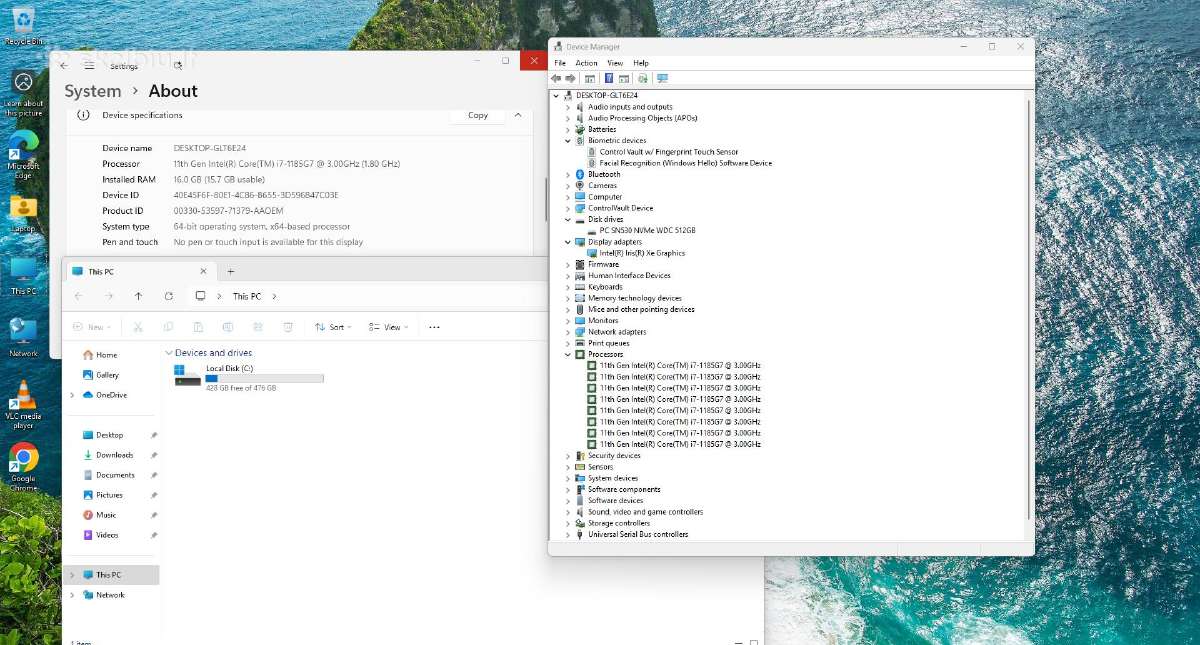Expand the Network adapters category

tap(568, 332)
